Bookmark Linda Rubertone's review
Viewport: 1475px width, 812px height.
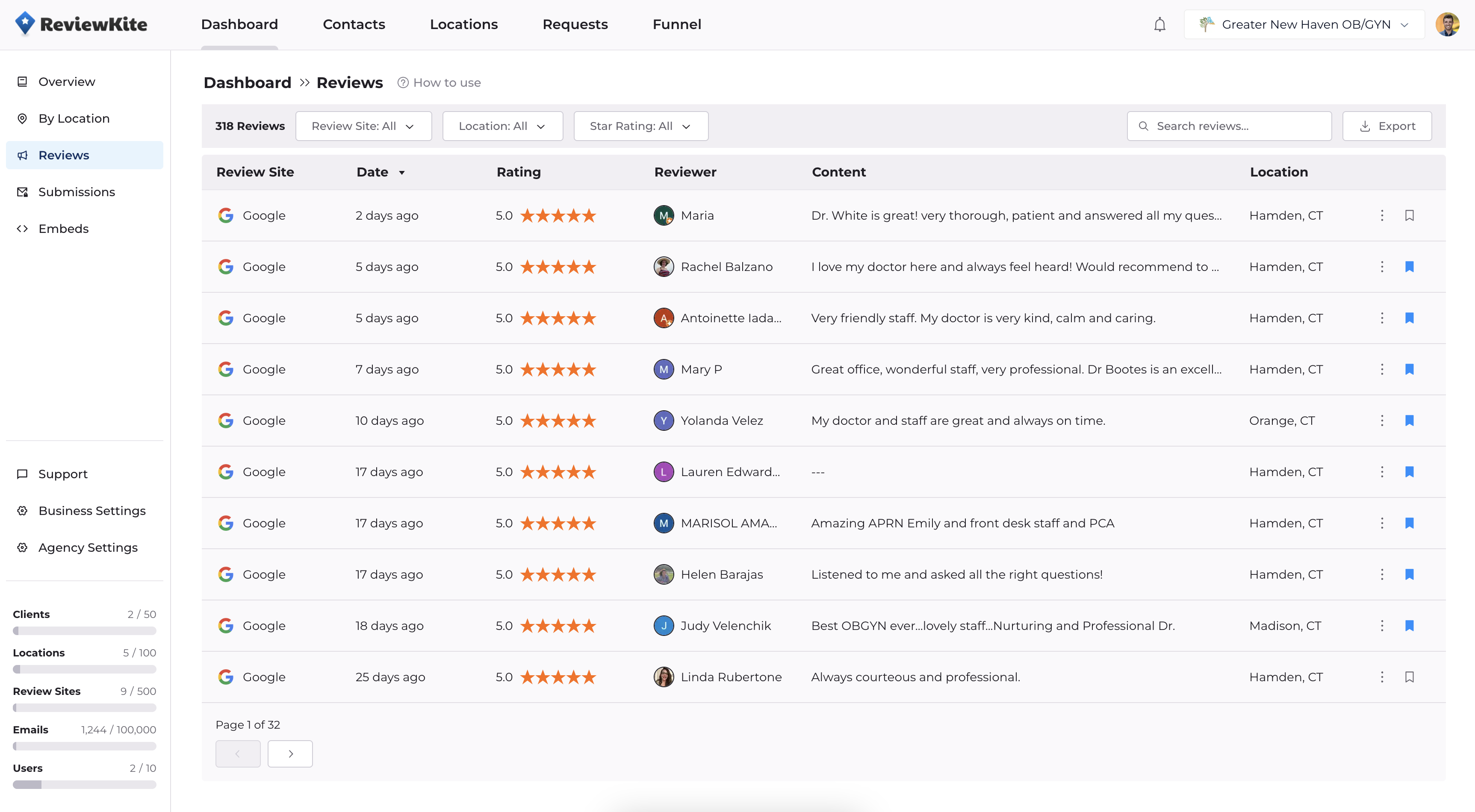tap(1410, 677)
